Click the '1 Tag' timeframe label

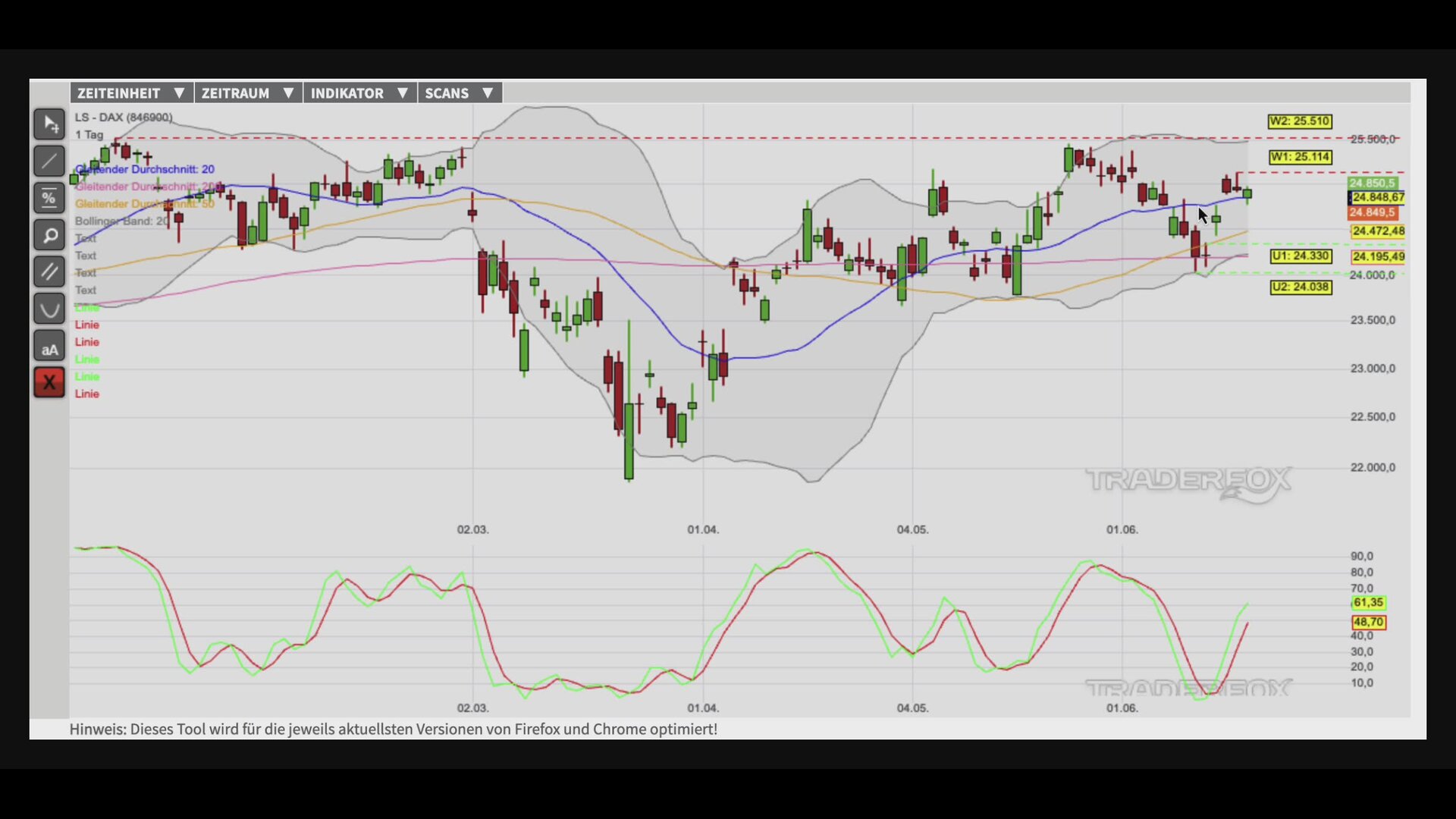pos(89,134)
